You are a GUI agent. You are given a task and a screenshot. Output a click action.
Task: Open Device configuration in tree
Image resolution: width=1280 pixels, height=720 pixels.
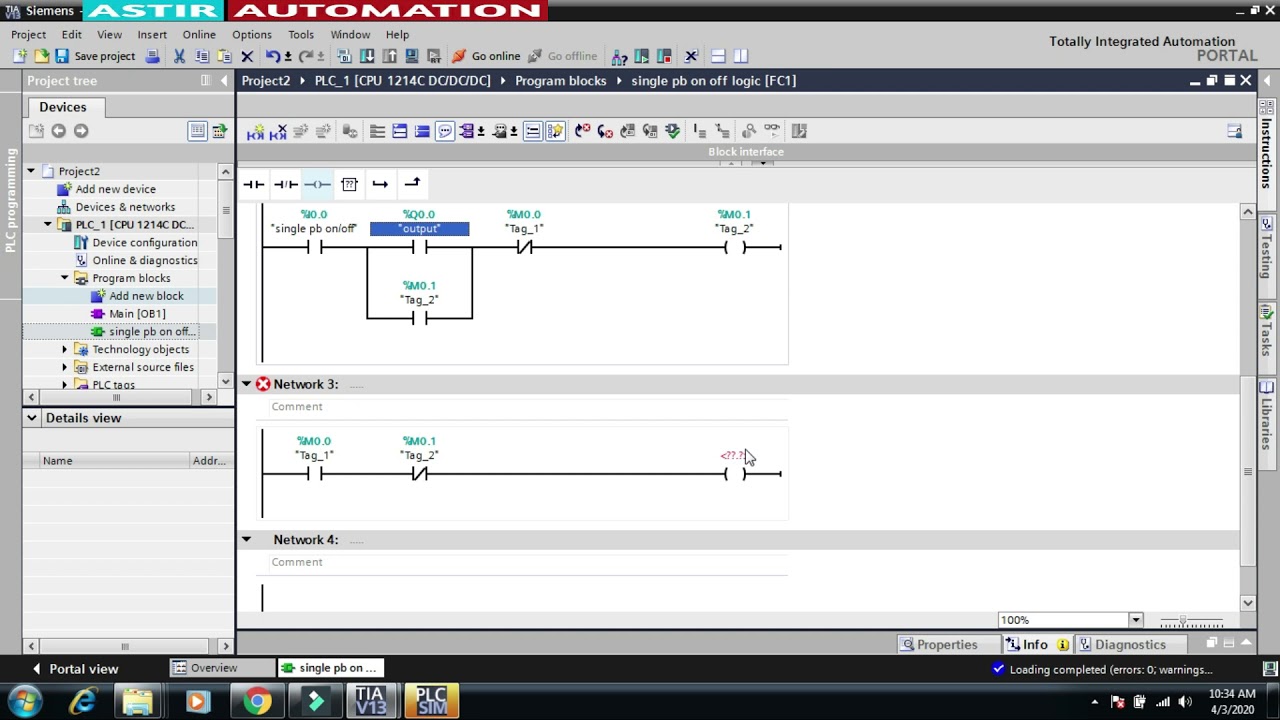145,243
